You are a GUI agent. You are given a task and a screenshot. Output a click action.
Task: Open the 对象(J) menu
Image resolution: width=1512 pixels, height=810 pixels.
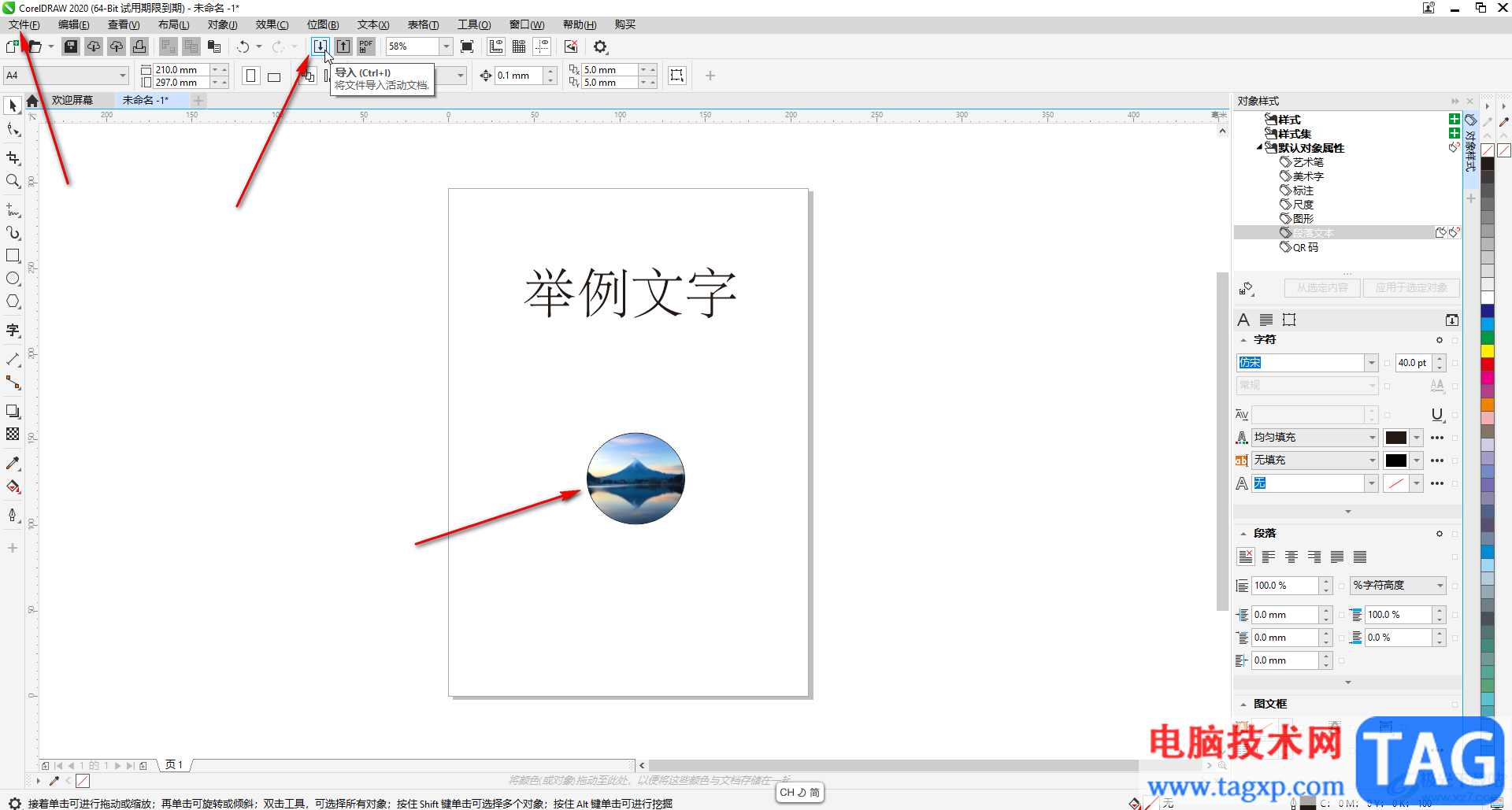tap(223, 25)
